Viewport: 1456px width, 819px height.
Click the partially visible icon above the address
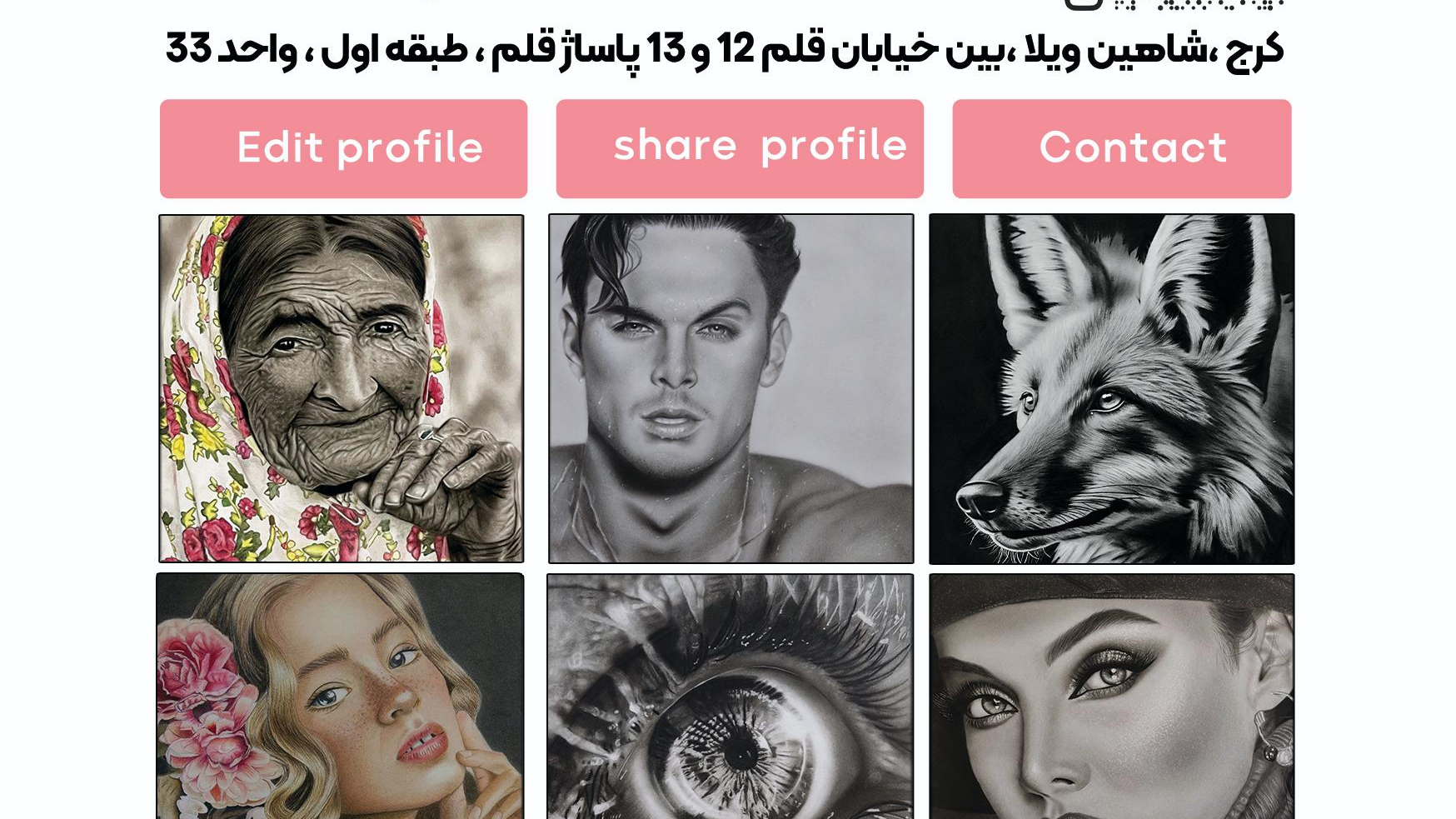click(x=1083, y=4)
